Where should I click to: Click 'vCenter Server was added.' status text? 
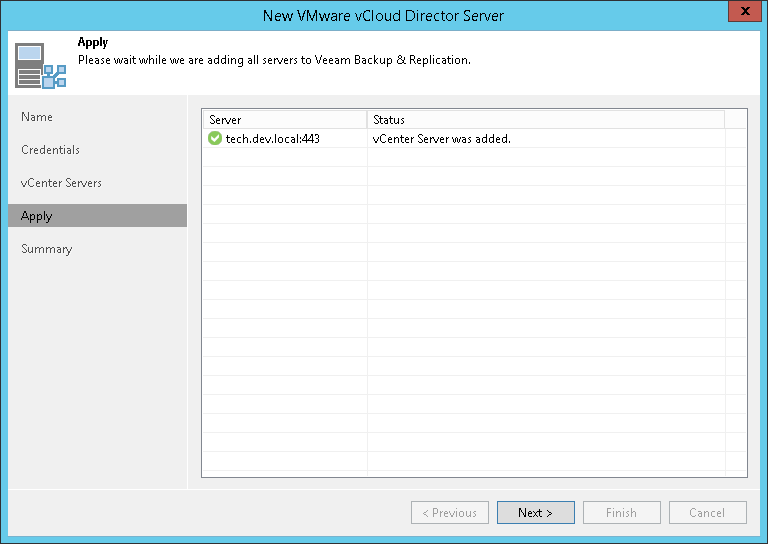[x=441, y=139]
